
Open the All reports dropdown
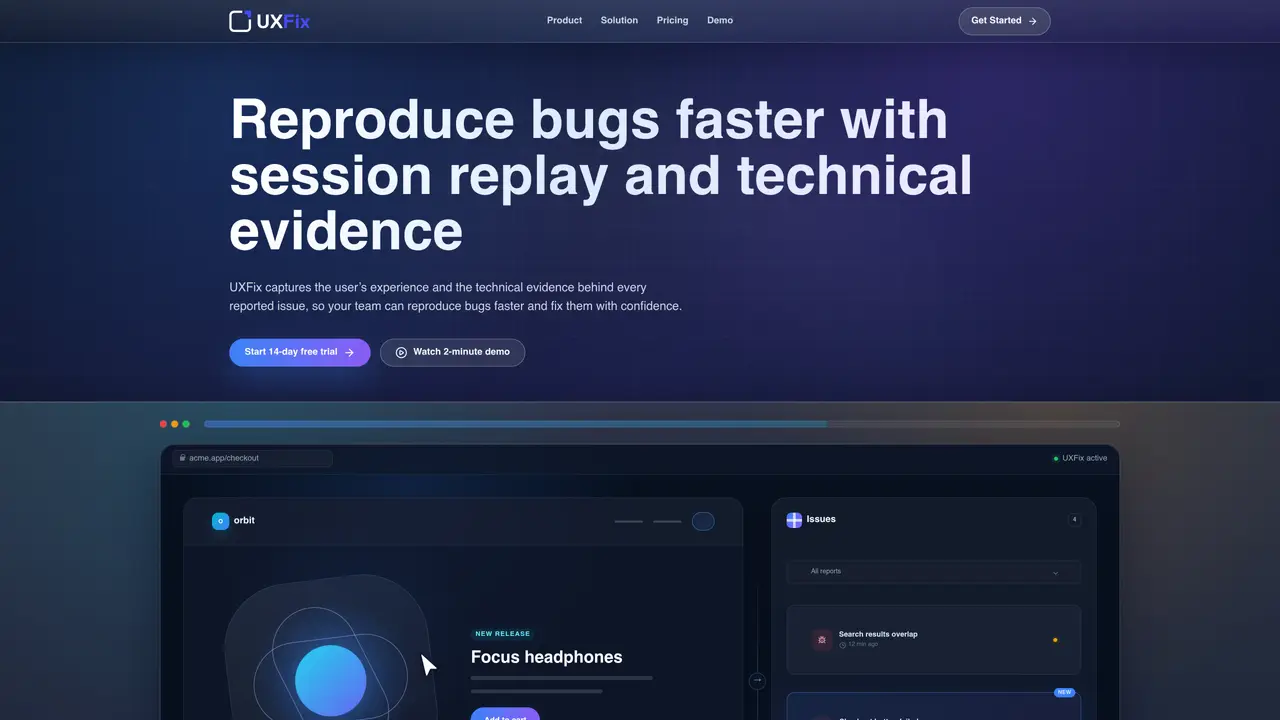pyautogui.click(x=933, y=571)
